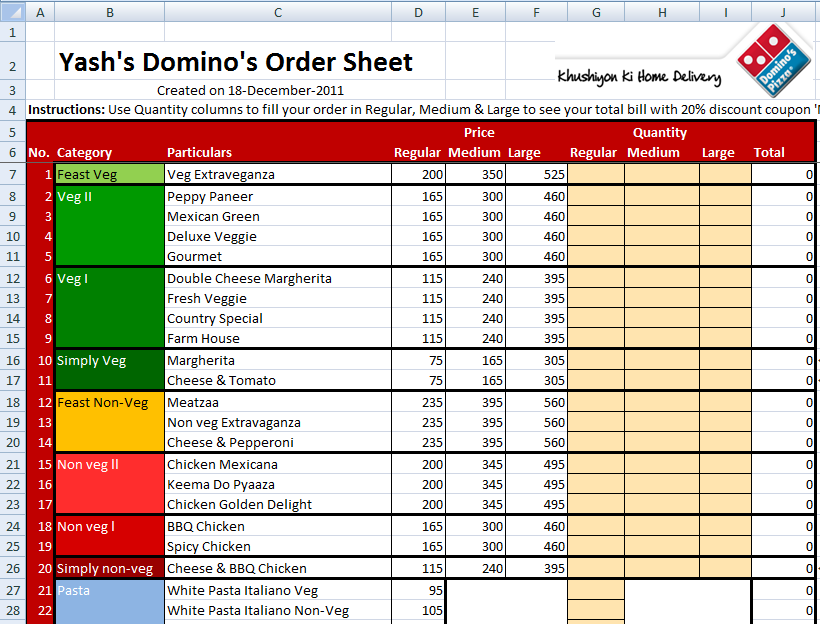Image resolution: width=820 pixels, height=624 pixels.
Task: Click the "Keema Do Pyaaza" cell
Action: tap(278, 484)
